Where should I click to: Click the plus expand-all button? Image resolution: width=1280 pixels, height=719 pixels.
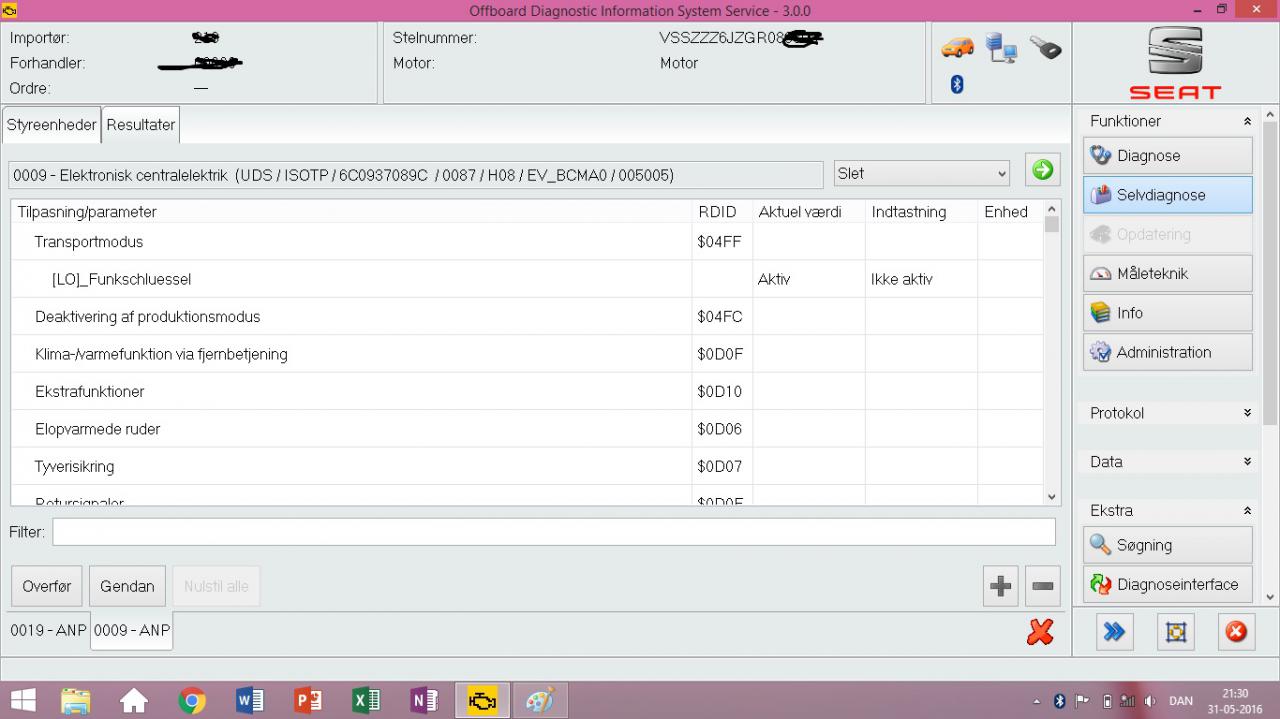click(1000, 587)
